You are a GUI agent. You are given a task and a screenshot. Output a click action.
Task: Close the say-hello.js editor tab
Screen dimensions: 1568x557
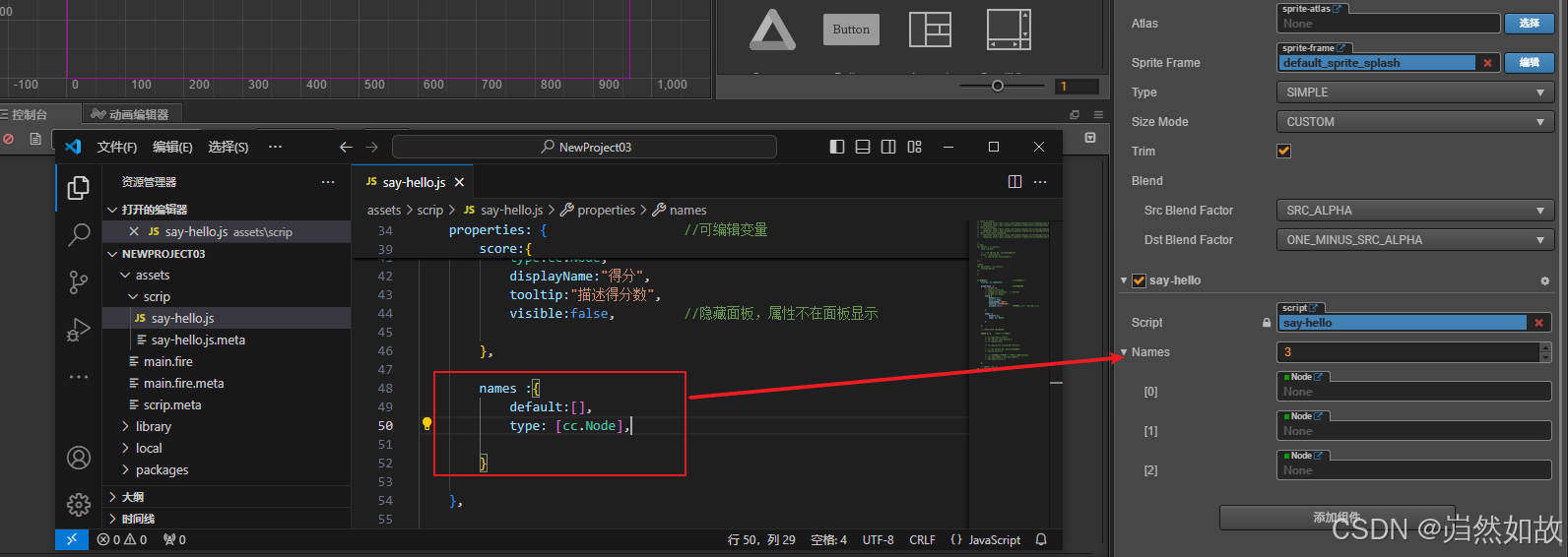(459, 182)
